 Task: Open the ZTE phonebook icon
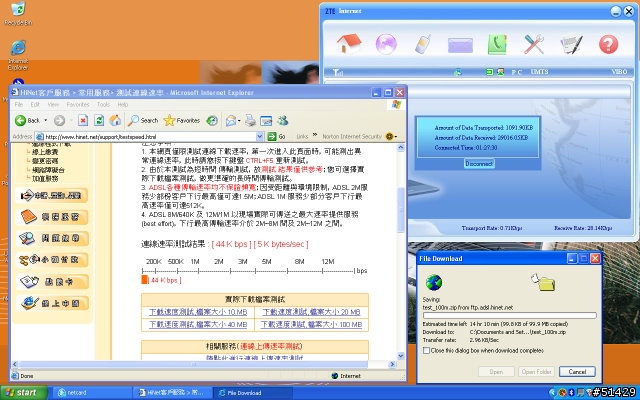tap(497, 44)
